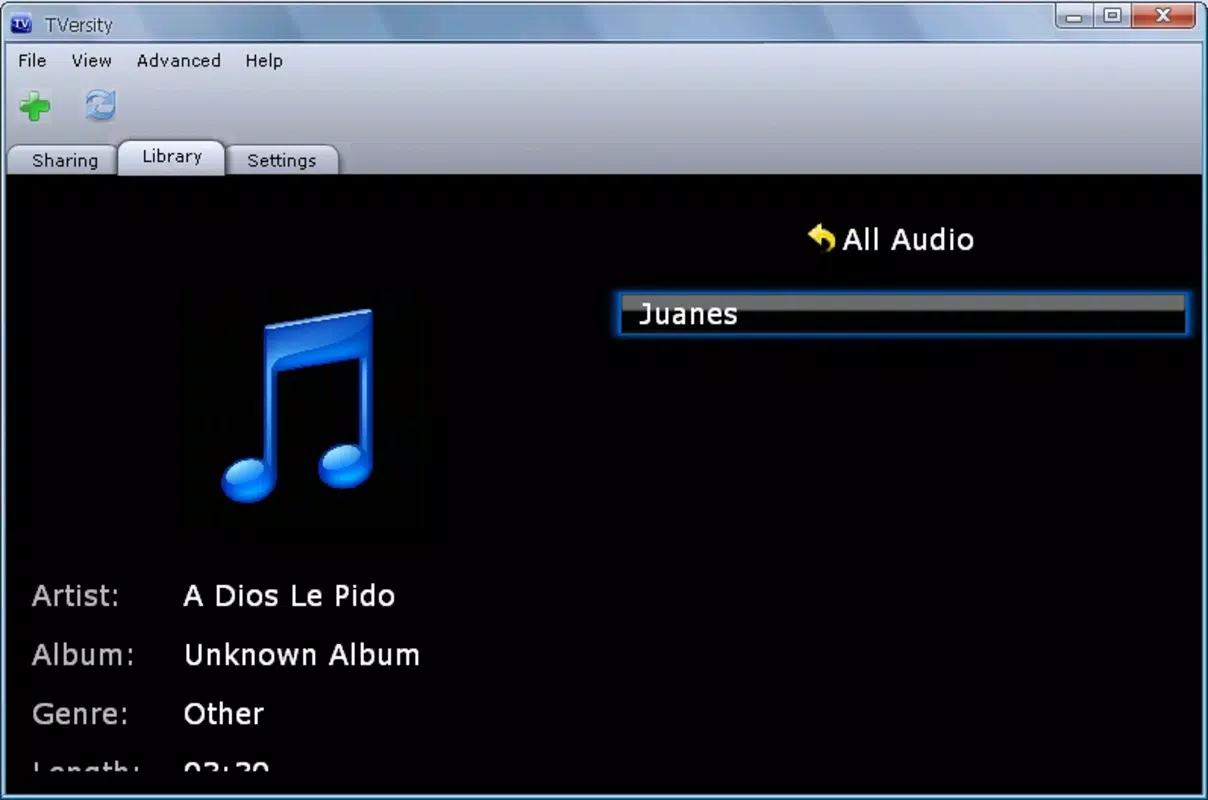
Task: Click the blue refresh library icon
Action: click(x=100, y=105)
